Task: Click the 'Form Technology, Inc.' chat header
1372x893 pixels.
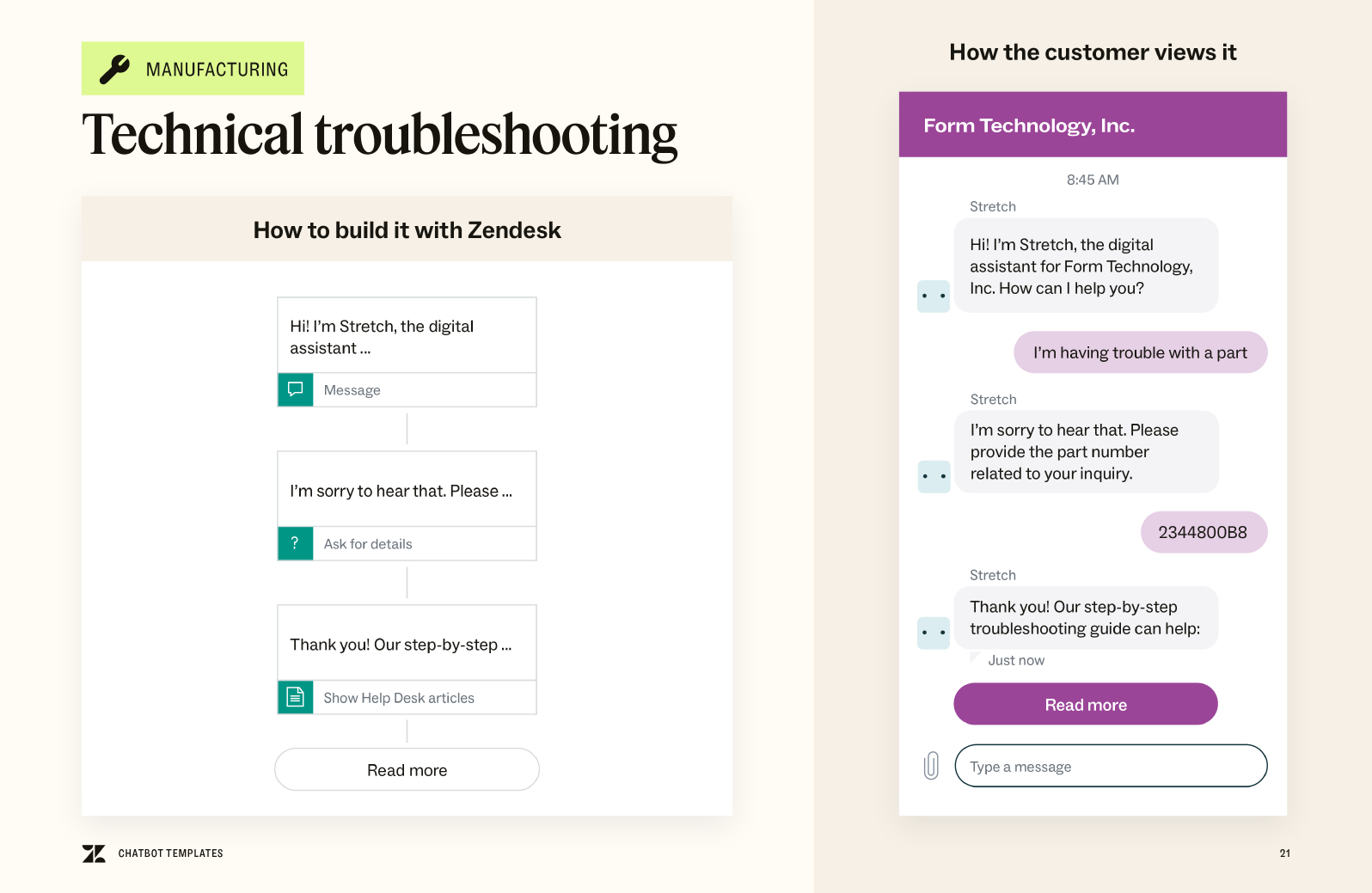Action: (1093, 125)
